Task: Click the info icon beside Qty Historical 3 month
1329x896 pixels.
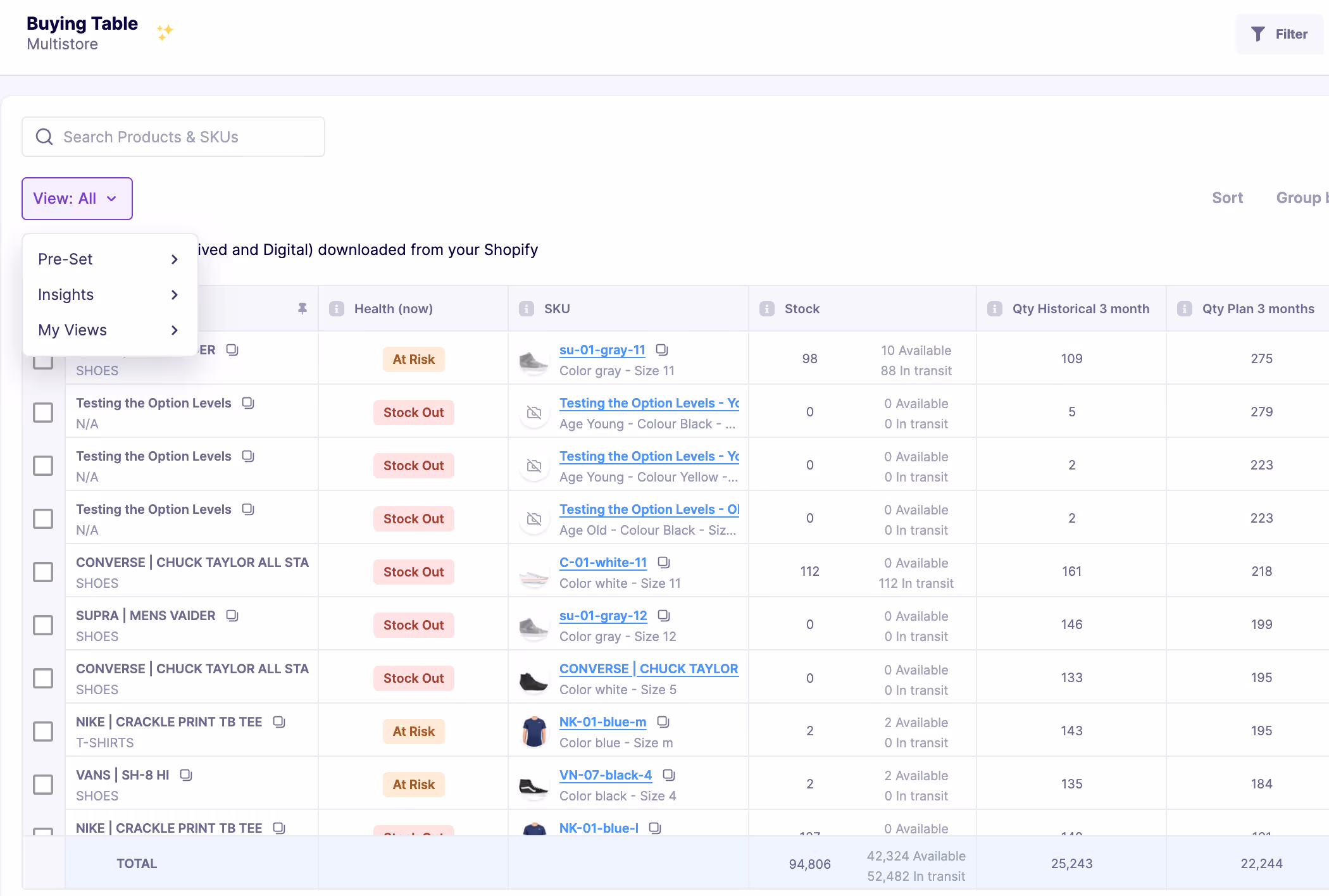Action: 995,309
